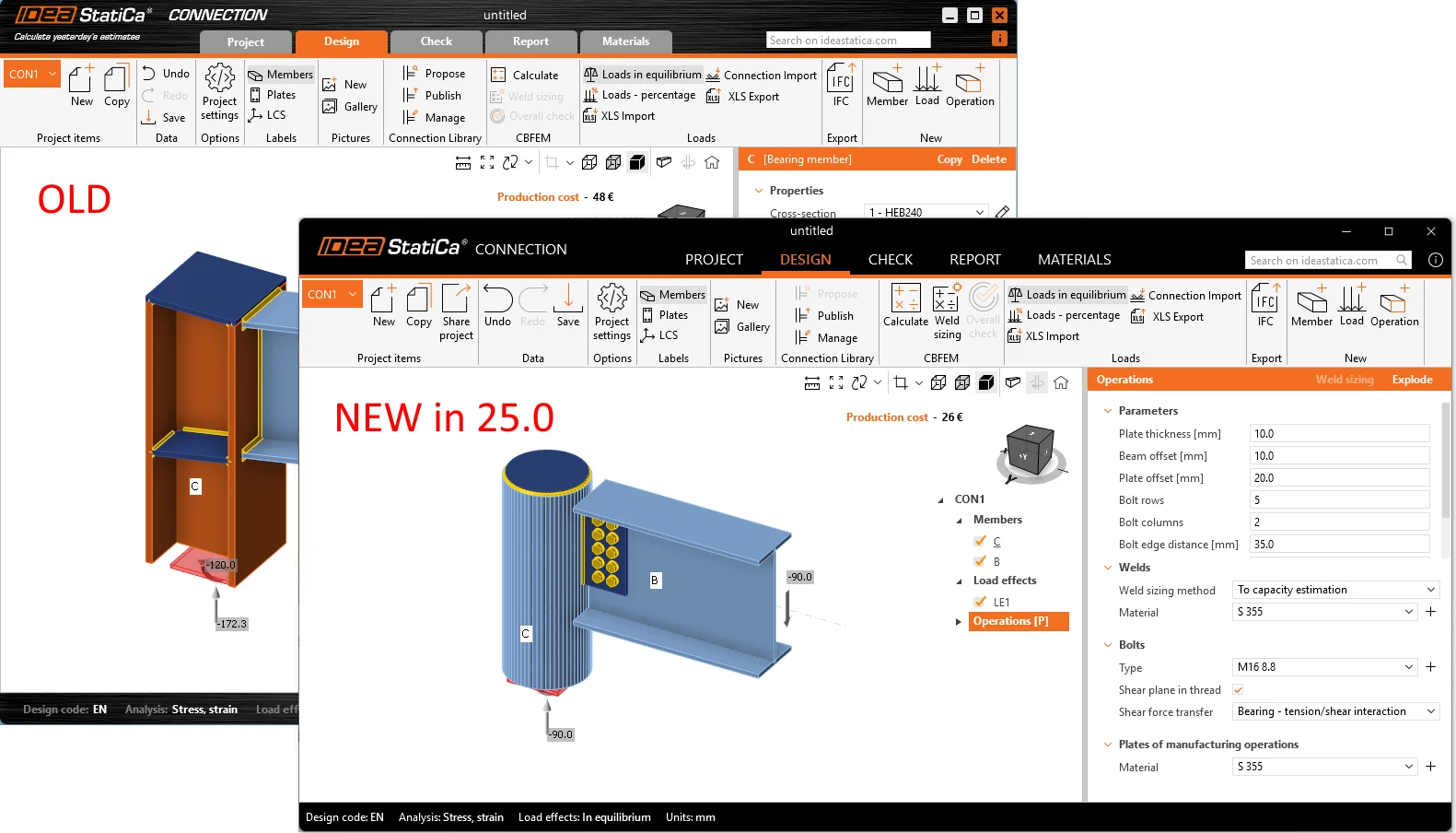Click Operation icon in new ribbon
The image size is (1456, 833).
point(1394,306)
